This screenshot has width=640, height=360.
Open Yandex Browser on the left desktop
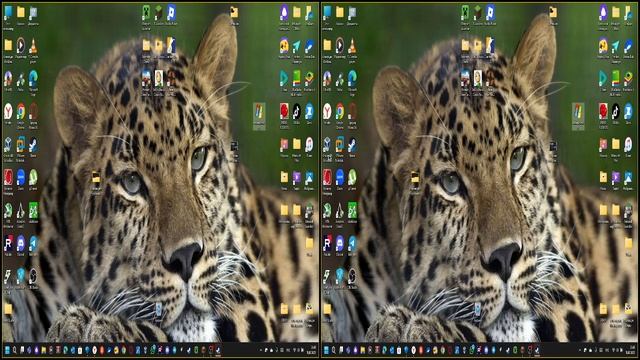tap(8, 111)
